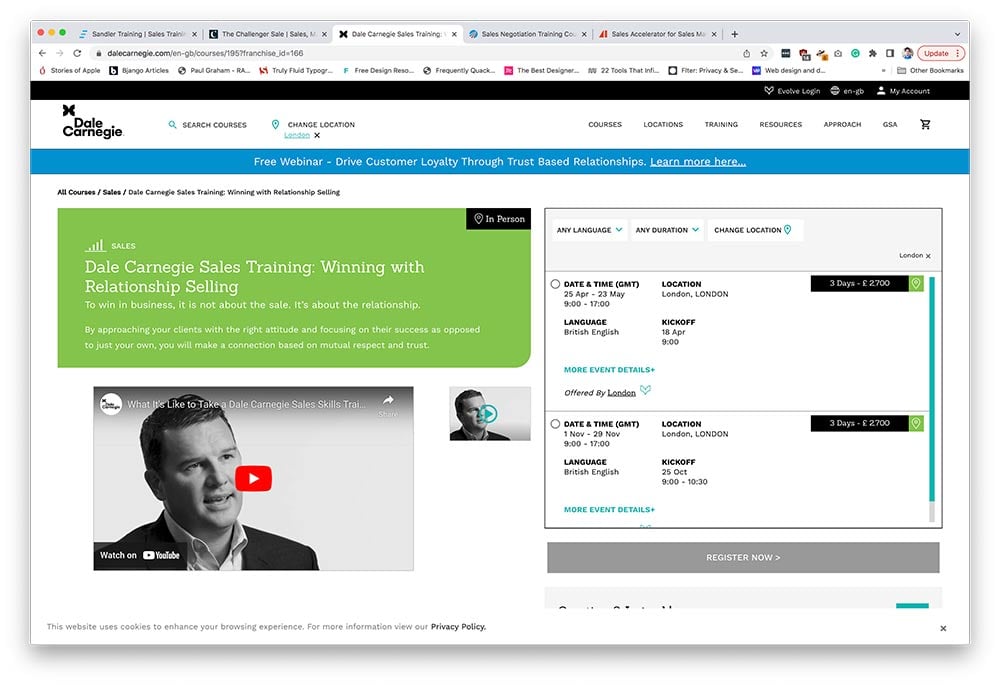This screenshot has width=1000, height=685.
Task: Click the search magnifier icon
Action: pos(172,124)
